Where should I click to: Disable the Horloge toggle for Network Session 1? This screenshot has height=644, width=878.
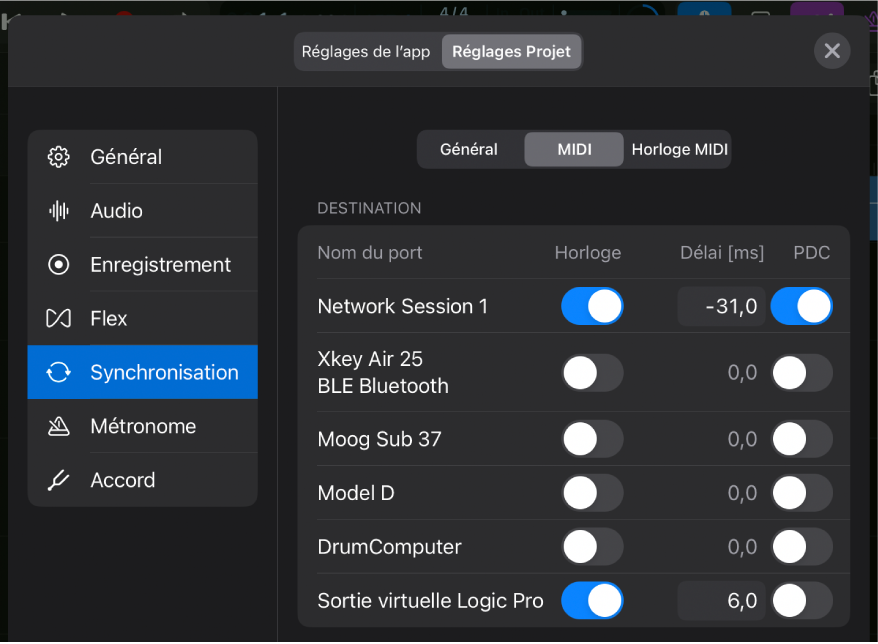point(592,306)
